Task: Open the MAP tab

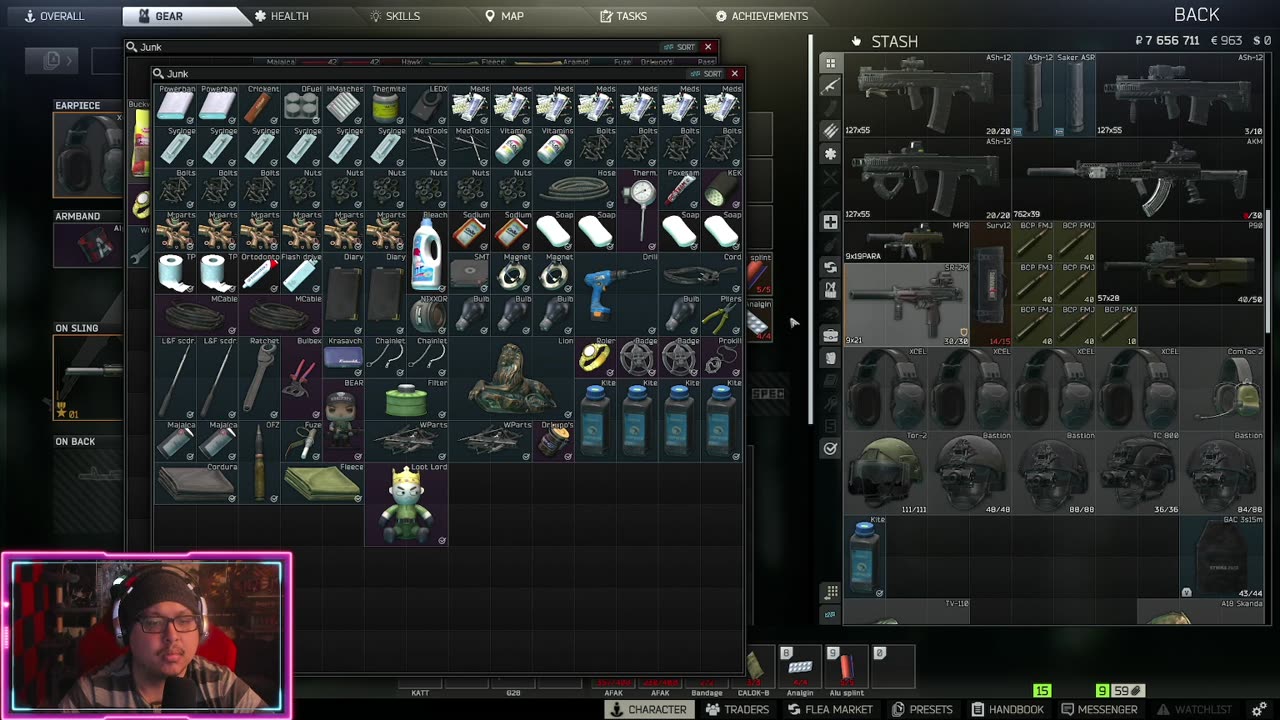Action: click(504, 16)
